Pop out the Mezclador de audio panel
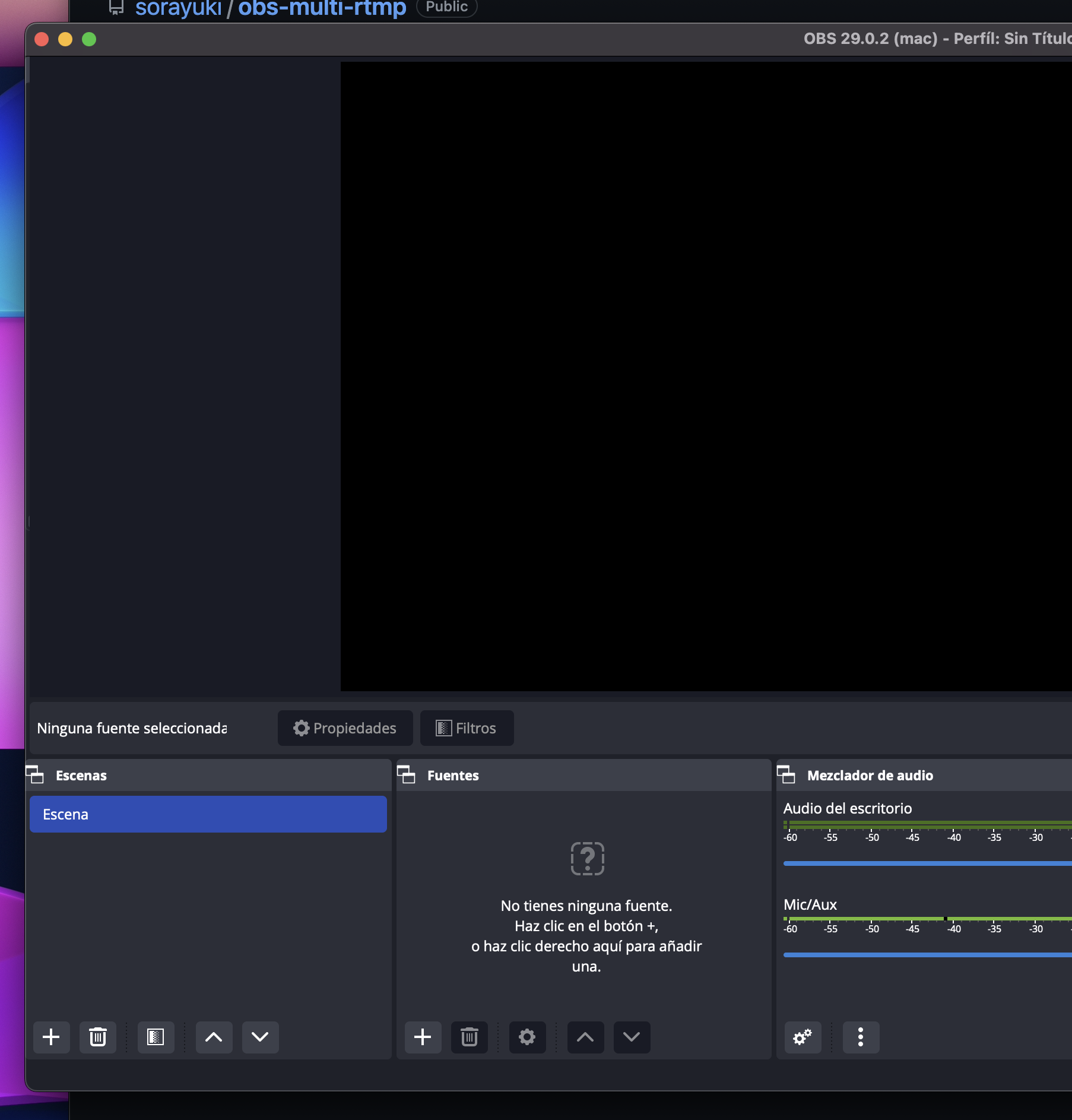The width and height of the screenshot is (1072, 1120). pyautogui.click(x=787, y=775)
